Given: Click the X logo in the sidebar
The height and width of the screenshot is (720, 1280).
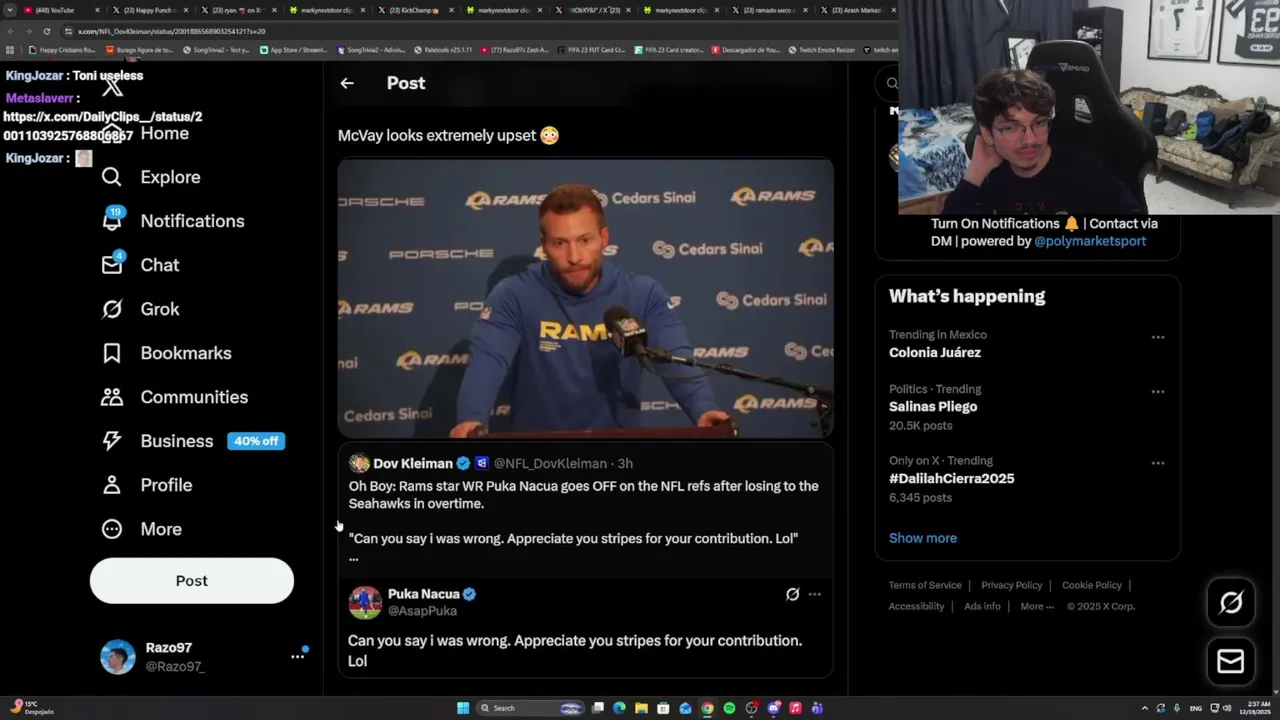Looking at the screenshot, I should (x=112, y=87).
